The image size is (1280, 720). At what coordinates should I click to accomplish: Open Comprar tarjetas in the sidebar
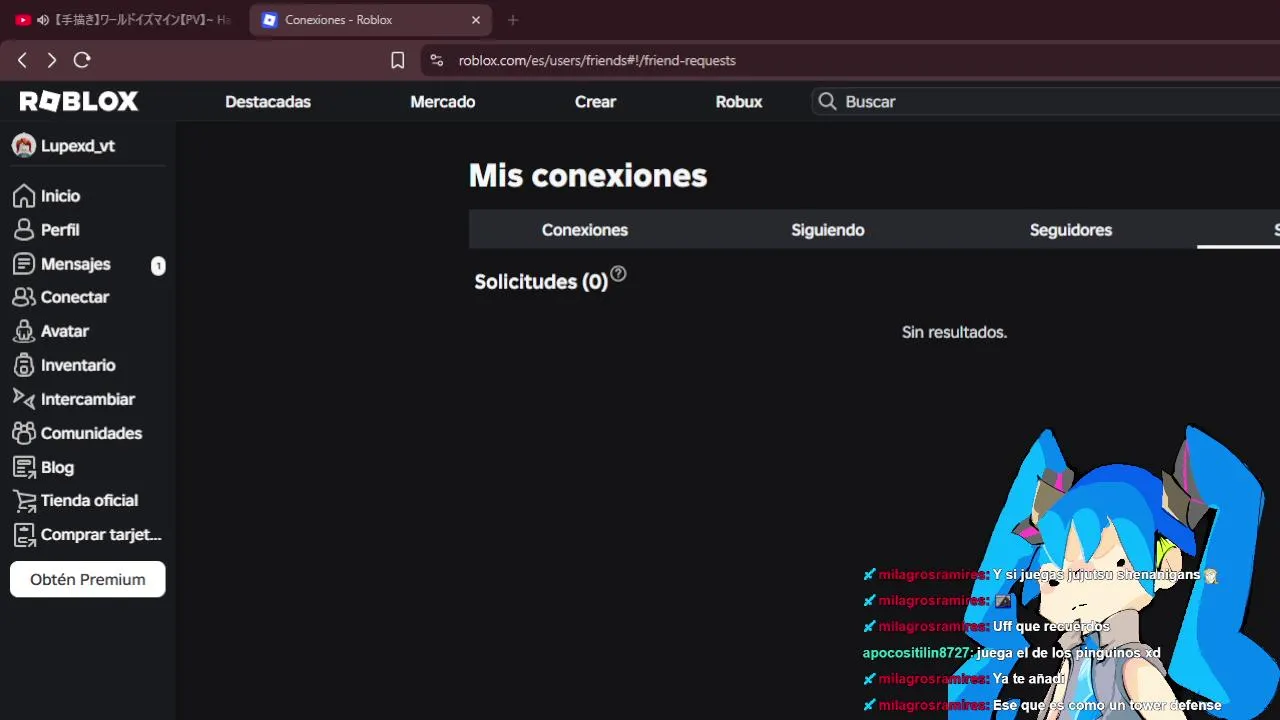pyautogui.click(x=88, y=534)
